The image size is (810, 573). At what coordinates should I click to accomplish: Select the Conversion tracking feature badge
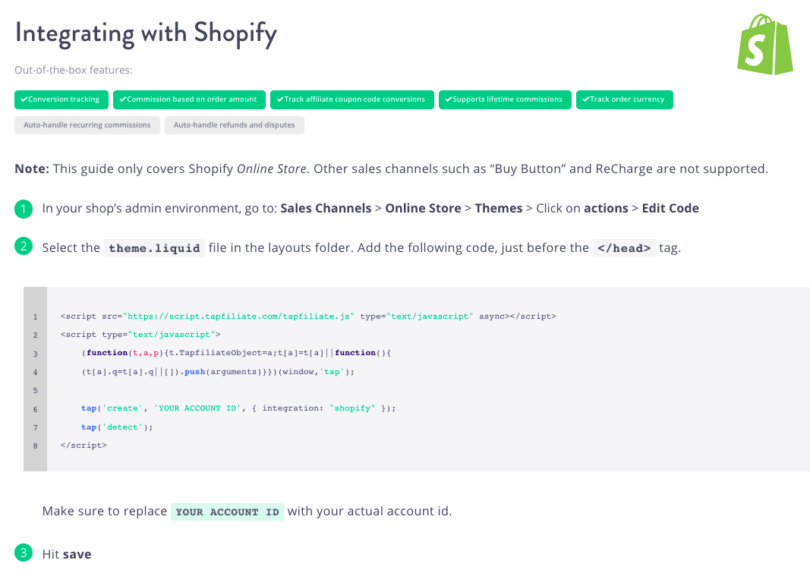tap(61, 100)
